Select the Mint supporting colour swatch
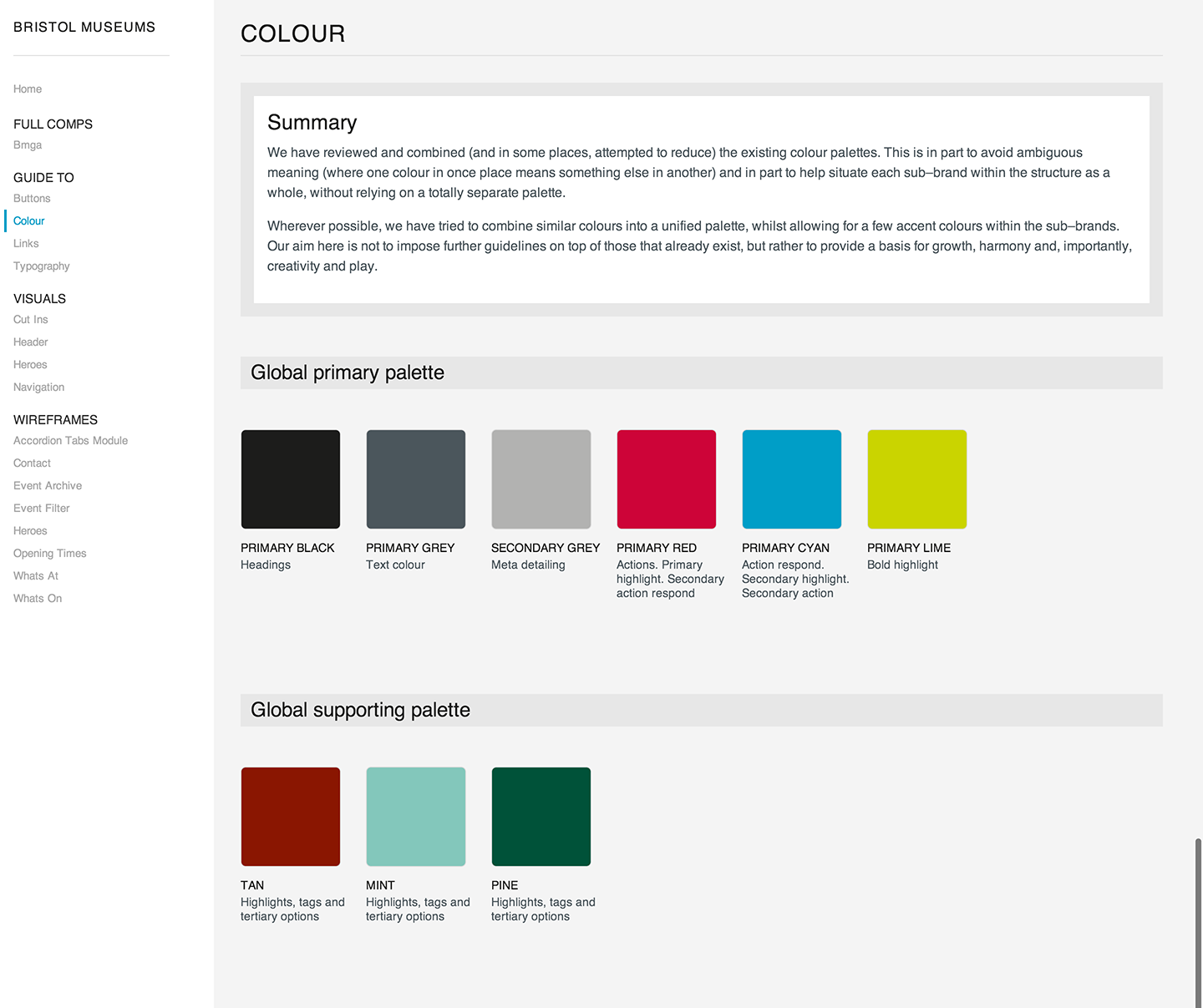The image size is (1203, 1008). point(415,817)
